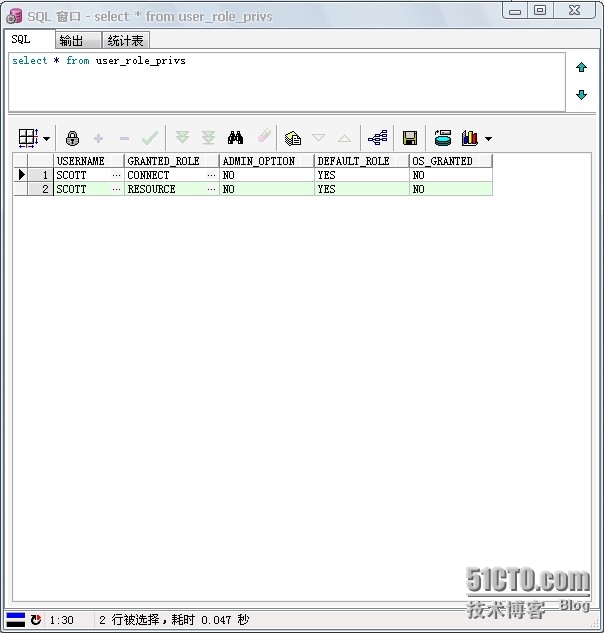Screen dimensions: 604x633
Task: Click the fetch last page icon
Action: pos(208,138)
